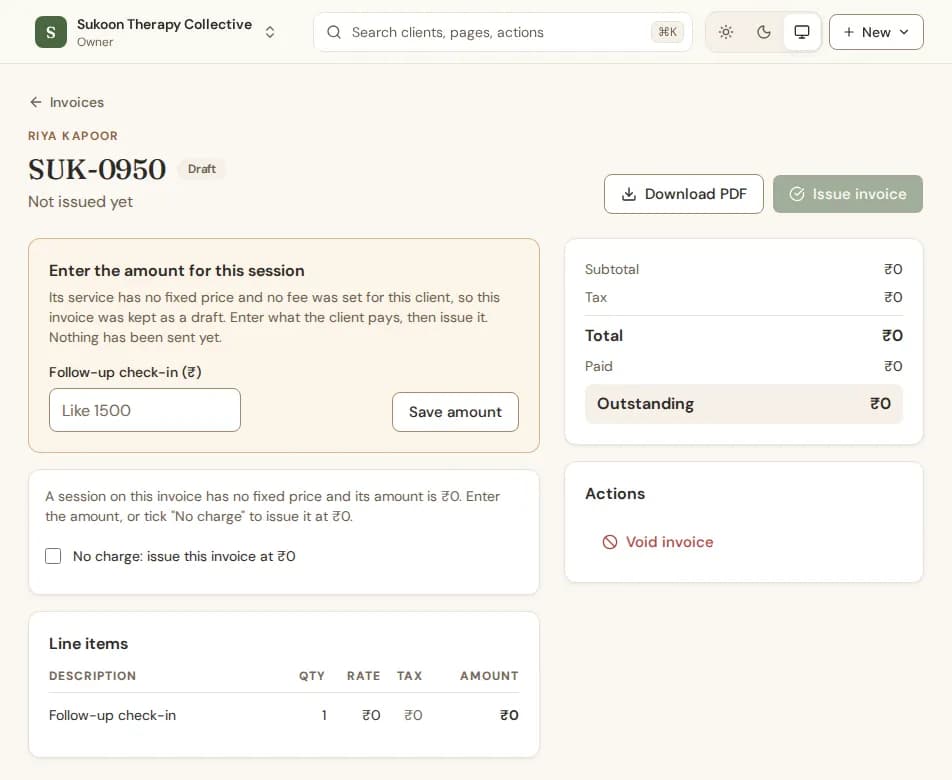Focus the Search clients, pages, actions field
The image size is (952, 780).
[x=503, y=32]
